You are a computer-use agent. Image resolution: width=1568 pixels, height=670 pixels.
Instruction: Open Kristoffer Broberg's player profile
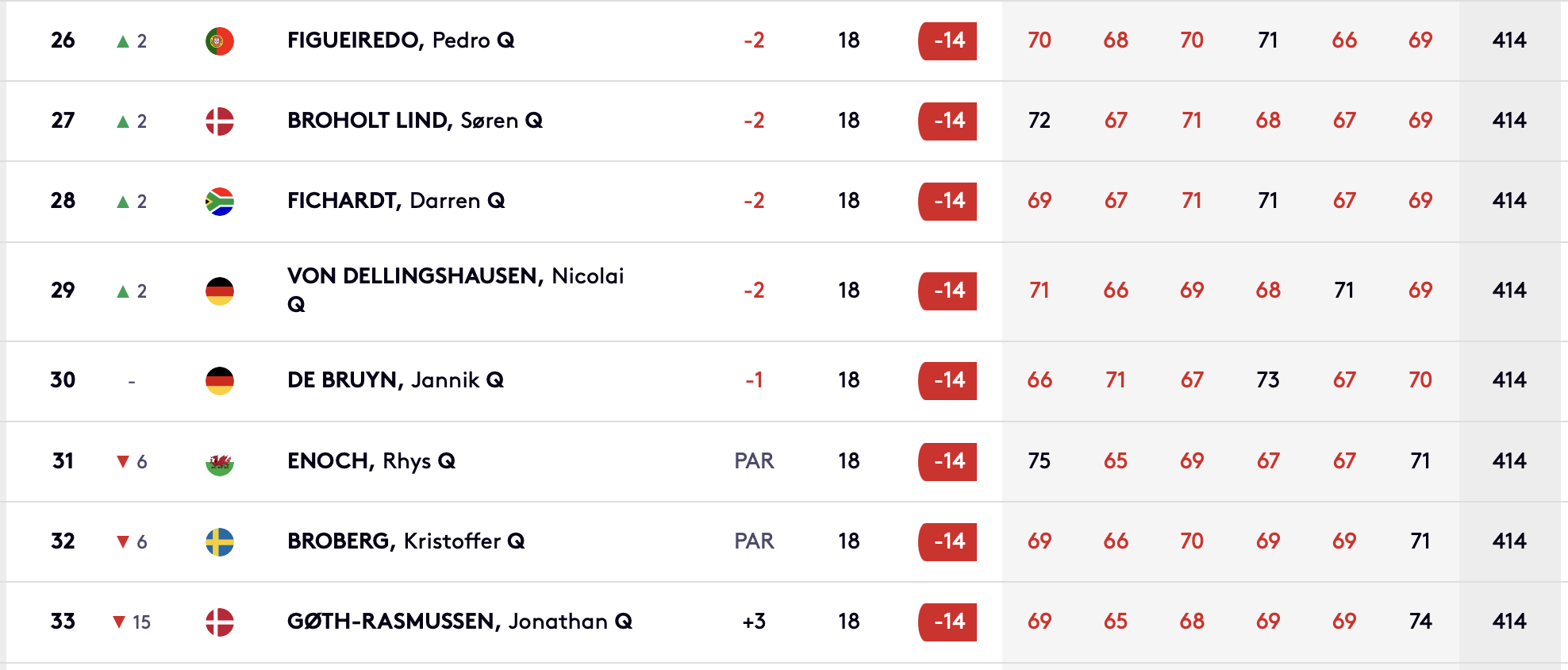[x=405, y=541]
